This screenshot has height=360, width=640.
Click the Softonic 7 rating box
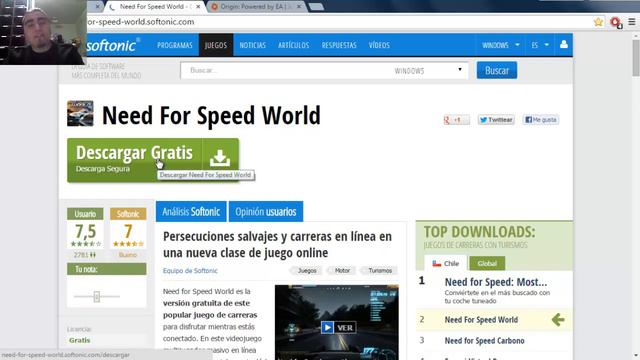click(128, 229)
